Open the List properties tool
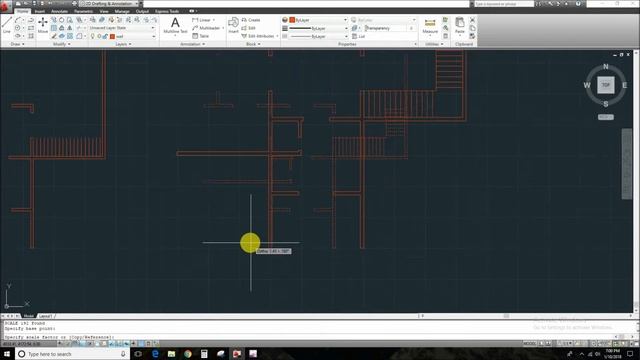This screenshot has height=360, width=640. (358, 36)
